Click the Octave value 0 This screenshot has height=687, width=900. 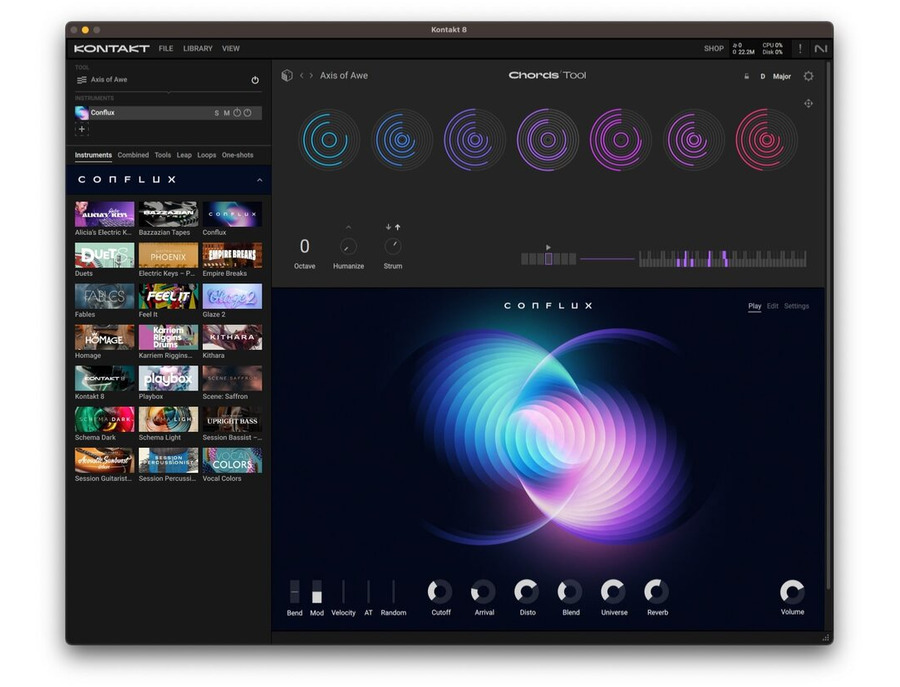pos(304,246)
